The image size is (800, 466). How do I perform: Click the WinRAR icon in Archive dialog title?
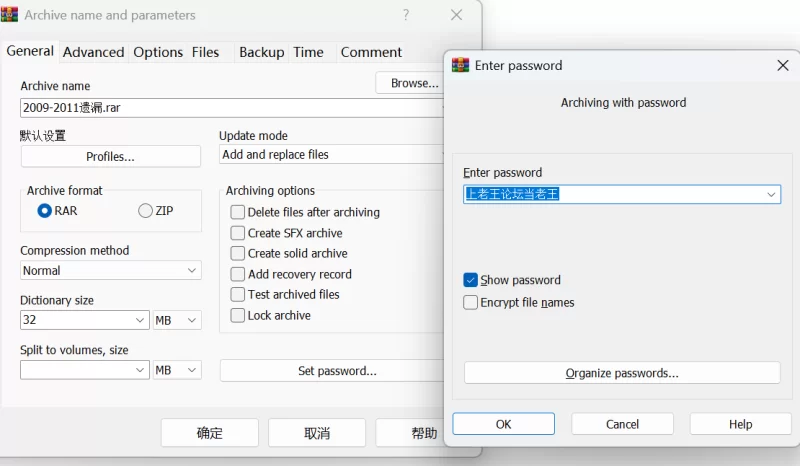(11, 15)
